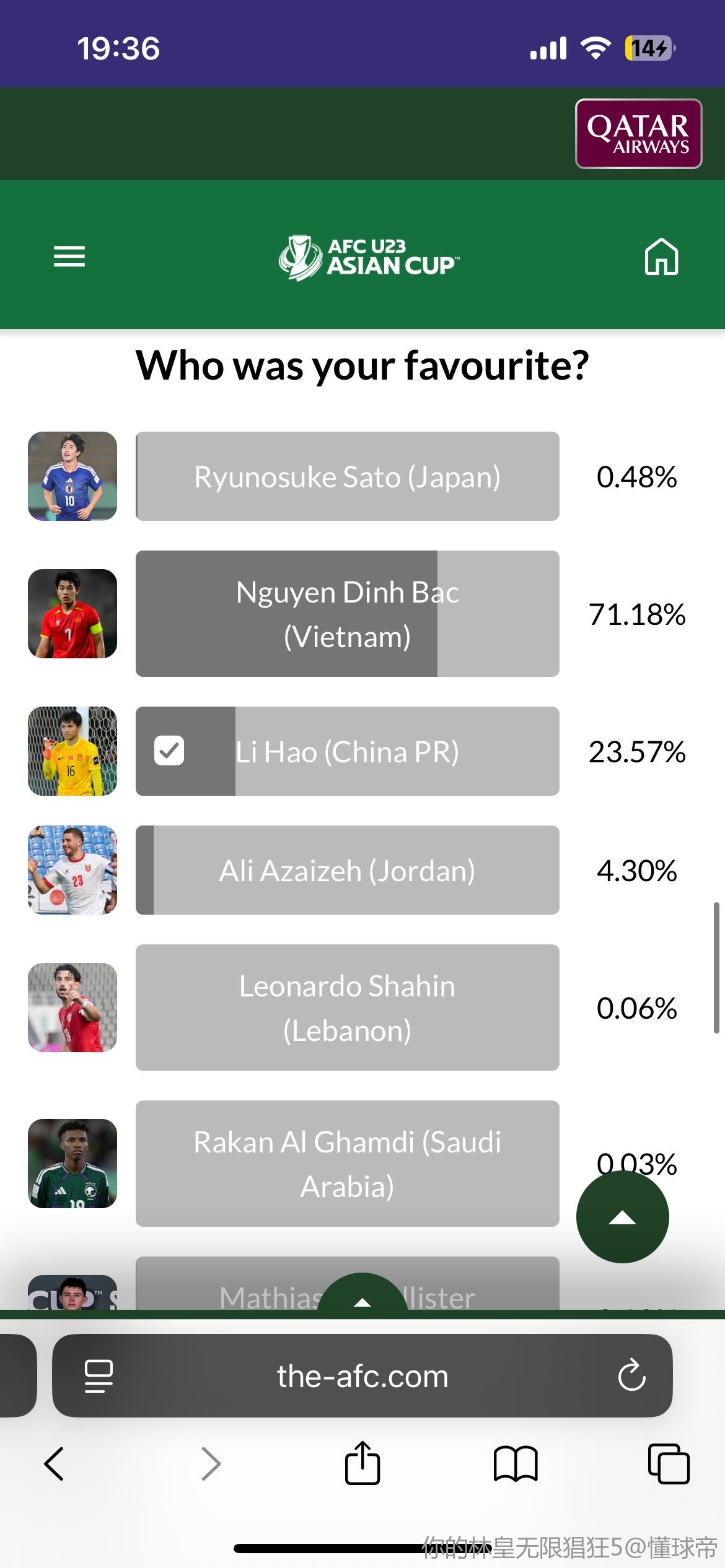
Task: Toggle the Li Hao vote checkbox
Action: pyautogui.click(x=169, y=751)
